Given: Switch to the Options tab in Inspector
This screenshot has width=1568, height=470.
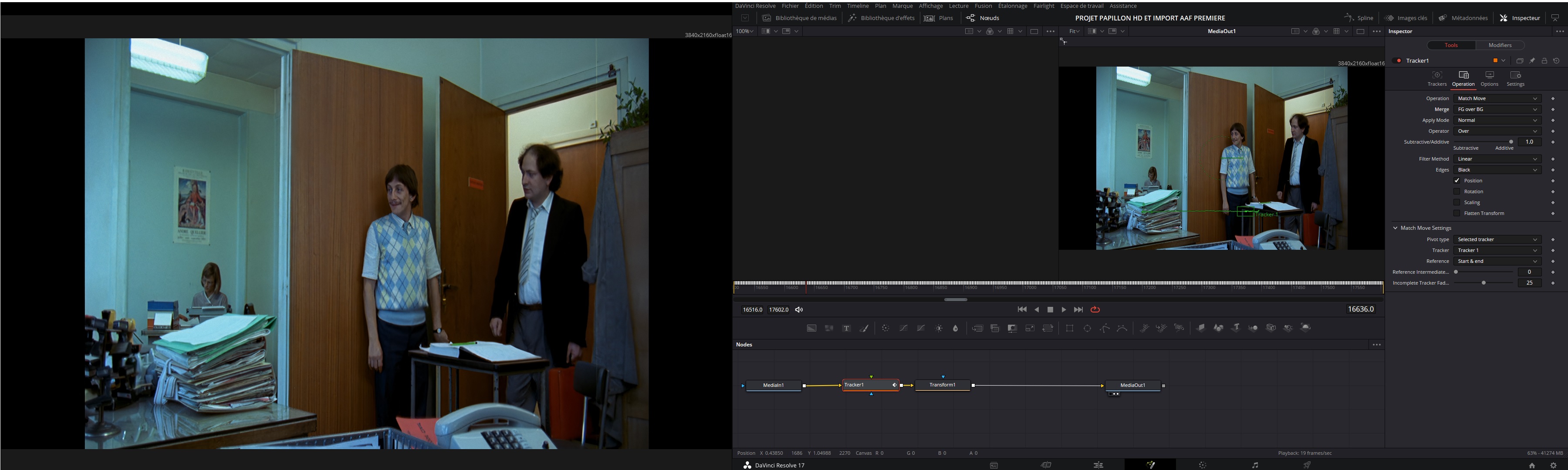Looking at the screenshot, I should point(1489,78).
